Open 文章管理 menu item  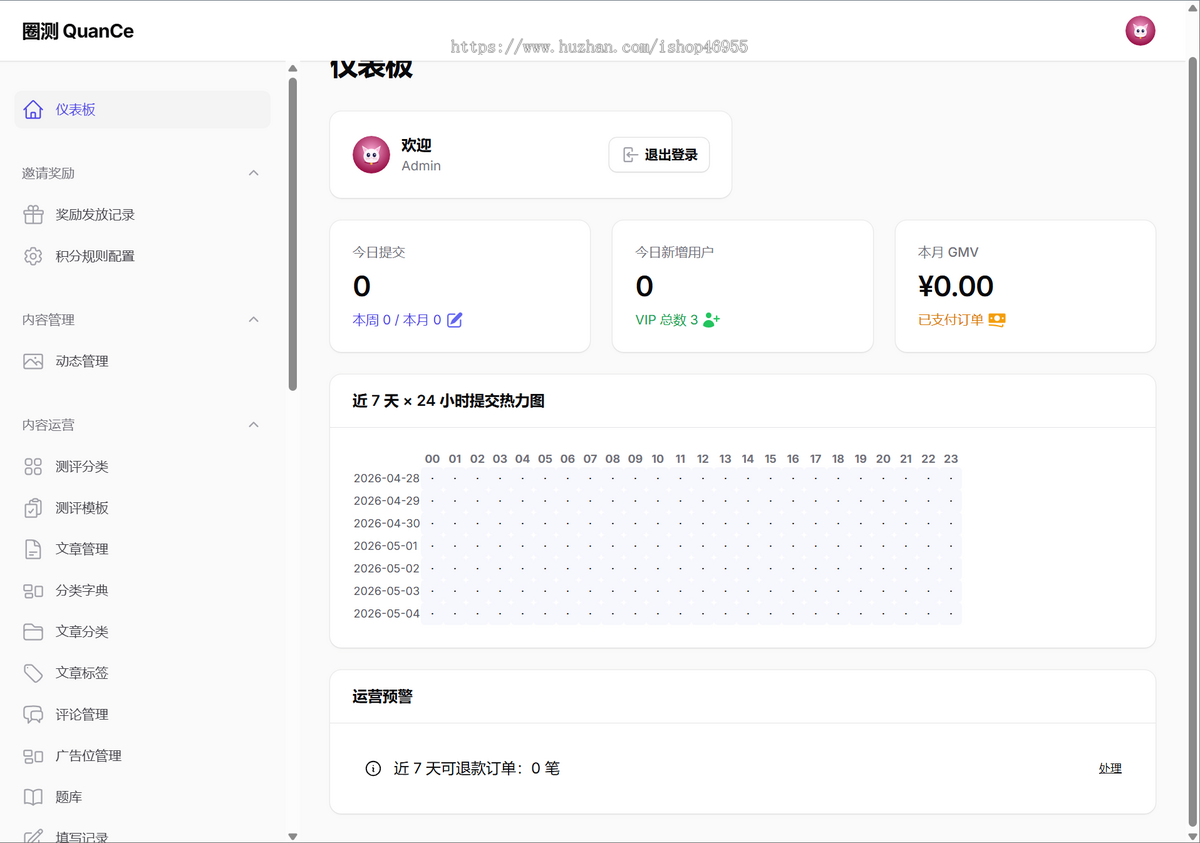[142, 549]
